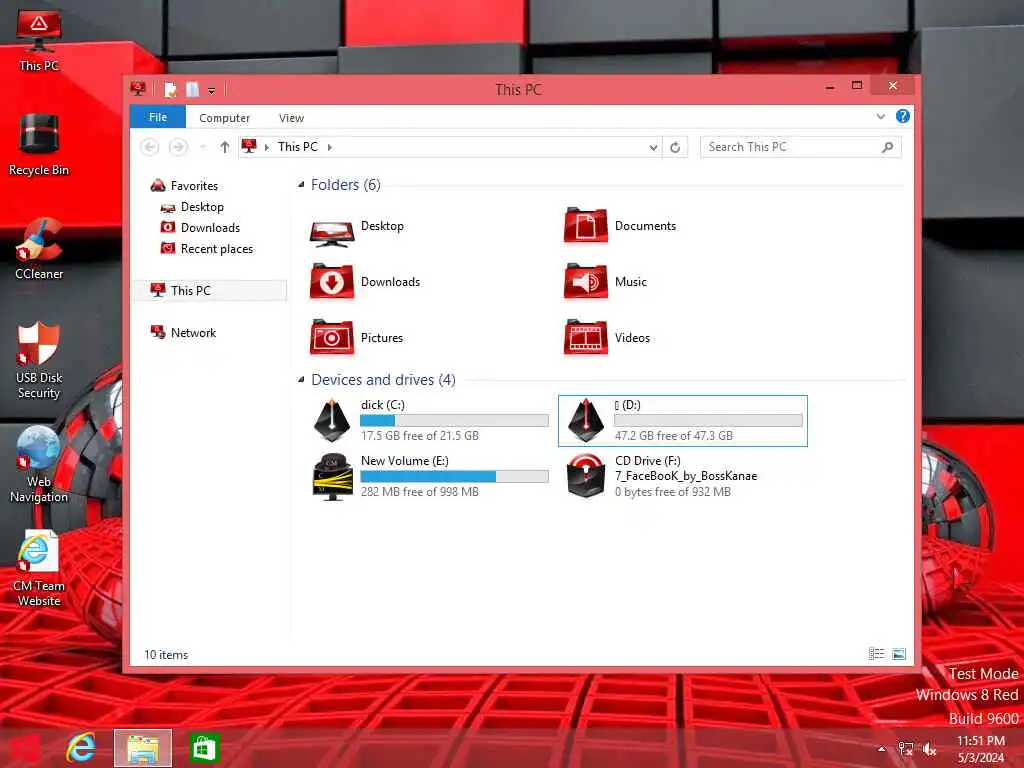Go up one level with the Up arrow
1024x768 pixels.
(x=225, y=147)
